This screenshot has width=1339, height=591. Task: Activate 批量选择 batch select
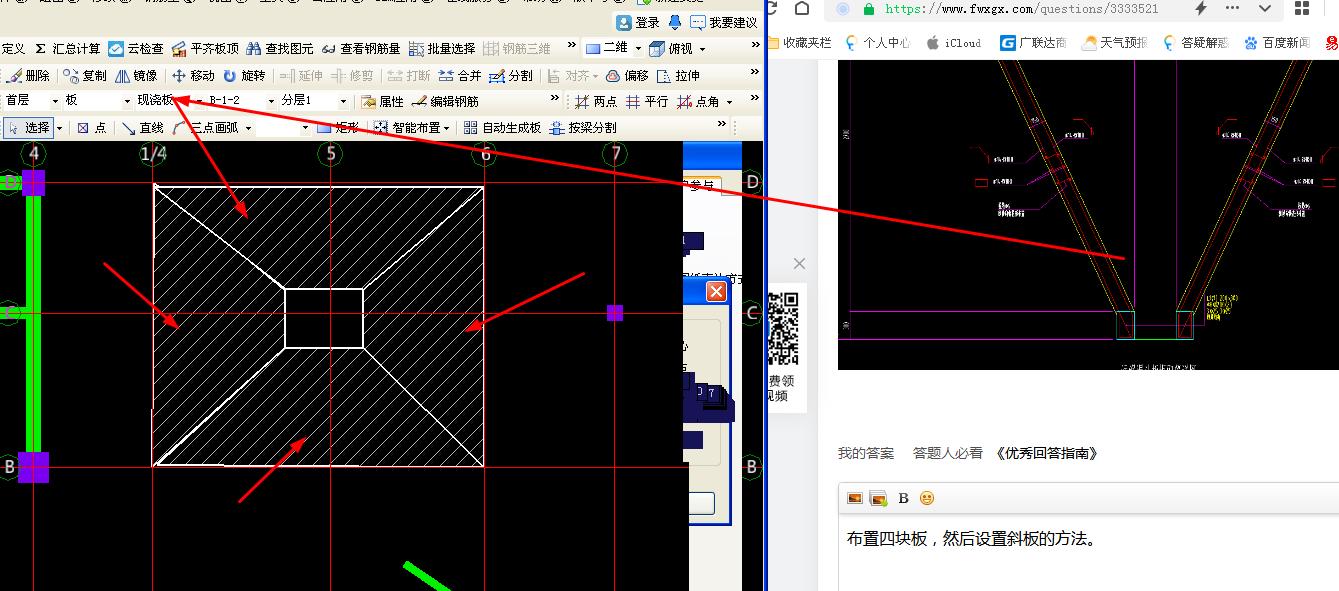tap(442, 49)
